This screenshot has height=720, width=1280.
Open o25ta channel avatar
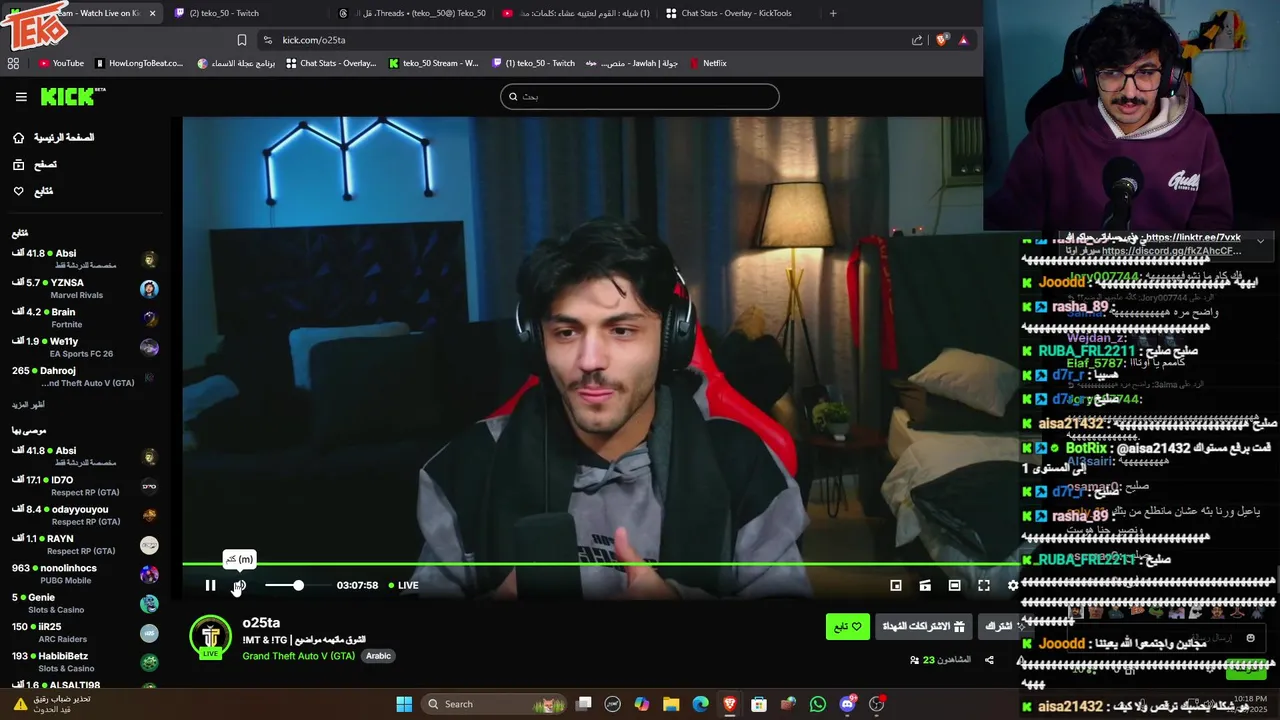click(x=210, y=638)
